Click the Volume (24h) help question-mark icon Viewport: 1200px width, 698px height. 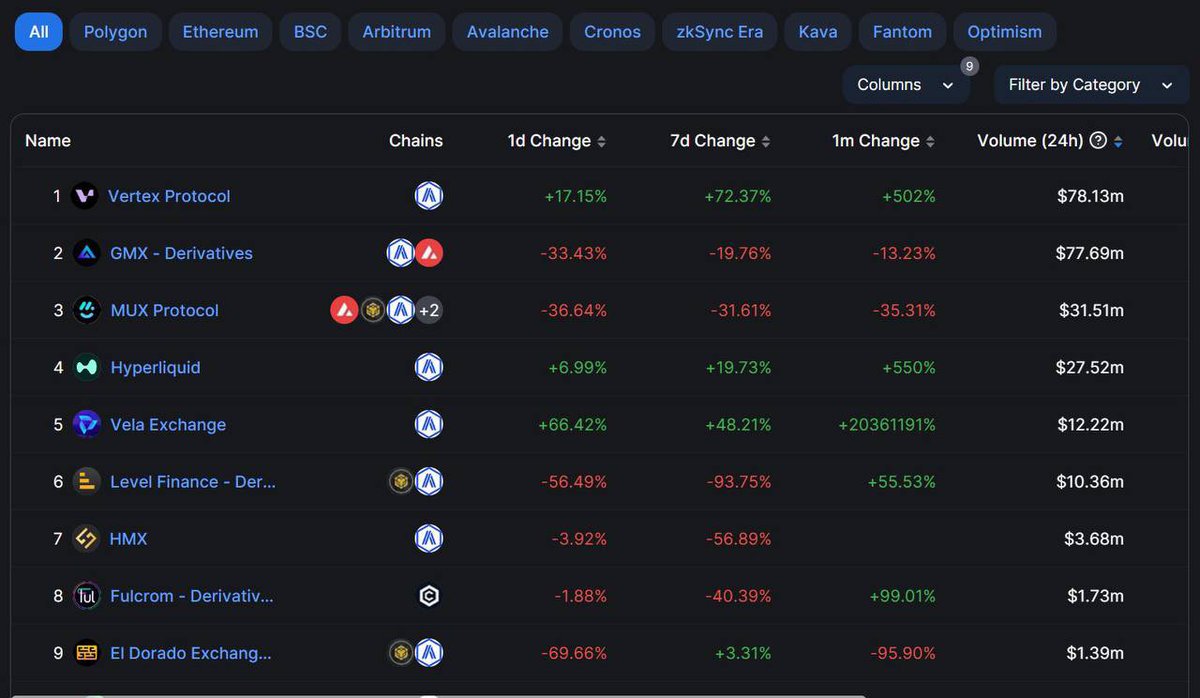[x=1098, y=140]
